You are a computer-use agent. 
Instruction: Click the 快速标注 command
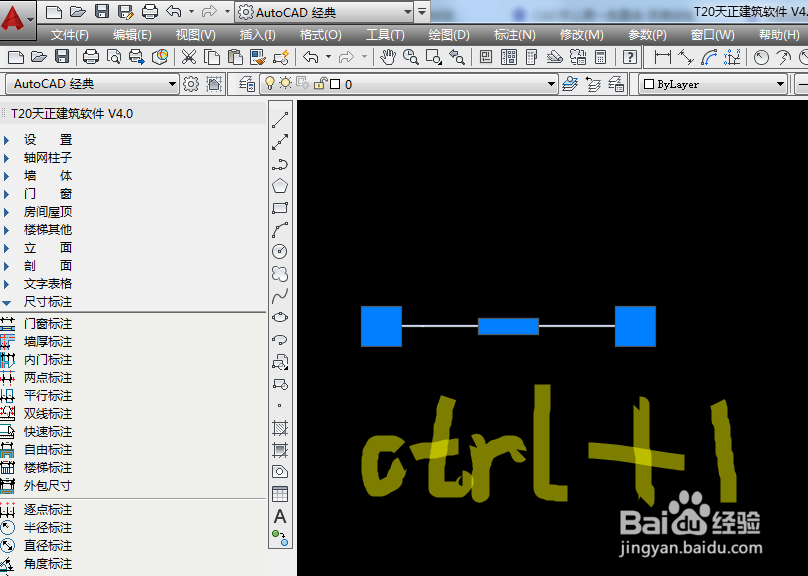[x=47, y=432]
